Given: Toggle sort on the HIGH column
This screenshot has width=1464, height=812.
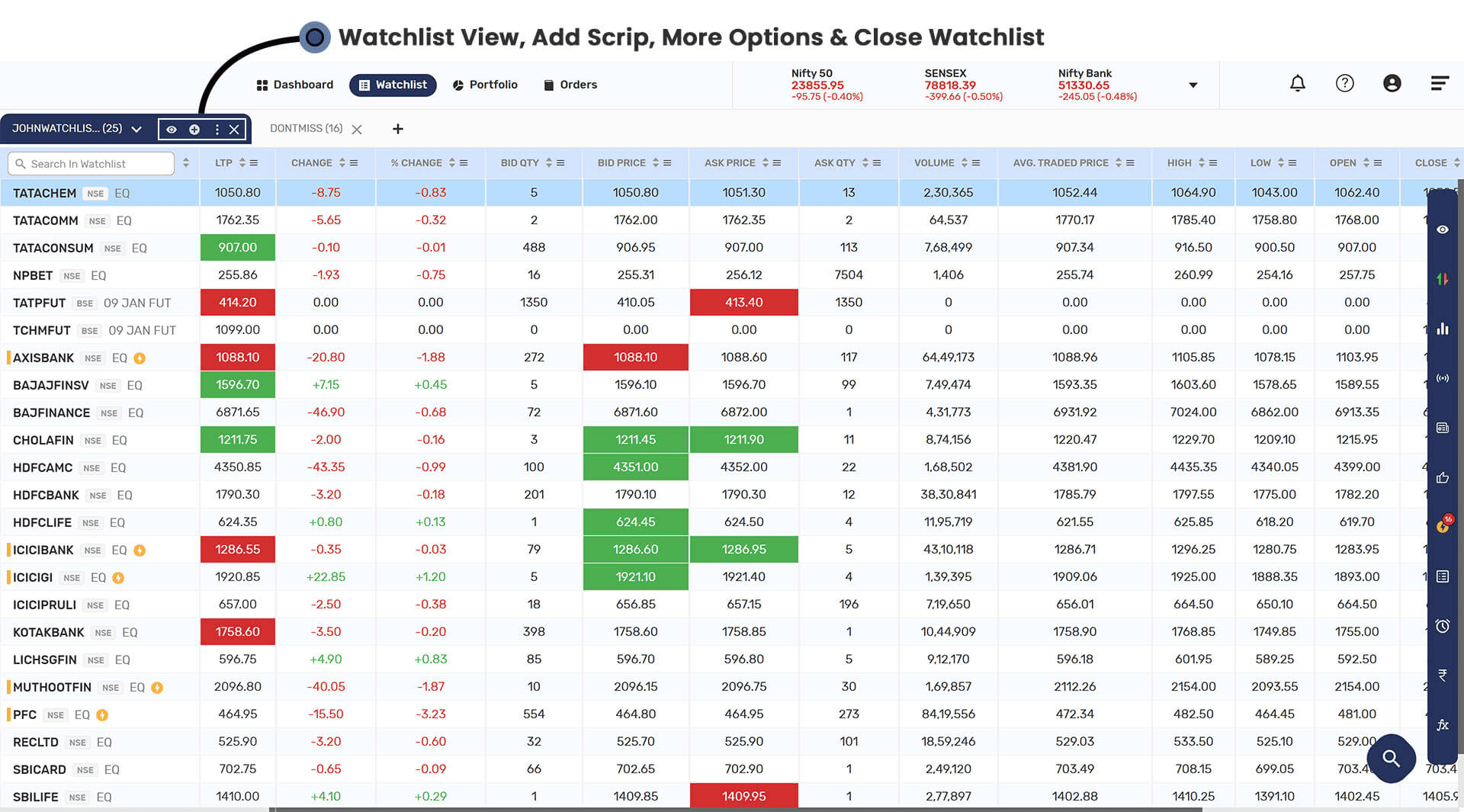Looking at the screenshot, I should 1202,163.
